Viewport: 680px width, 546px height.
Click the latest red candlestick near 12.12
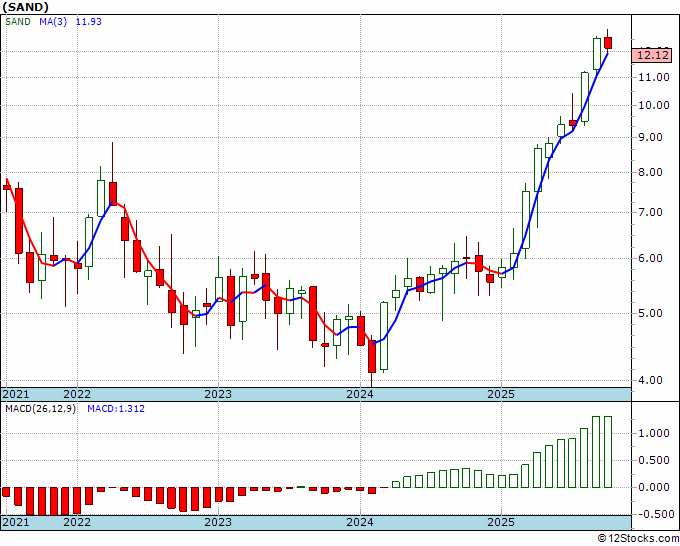click(x=608, y=43)
